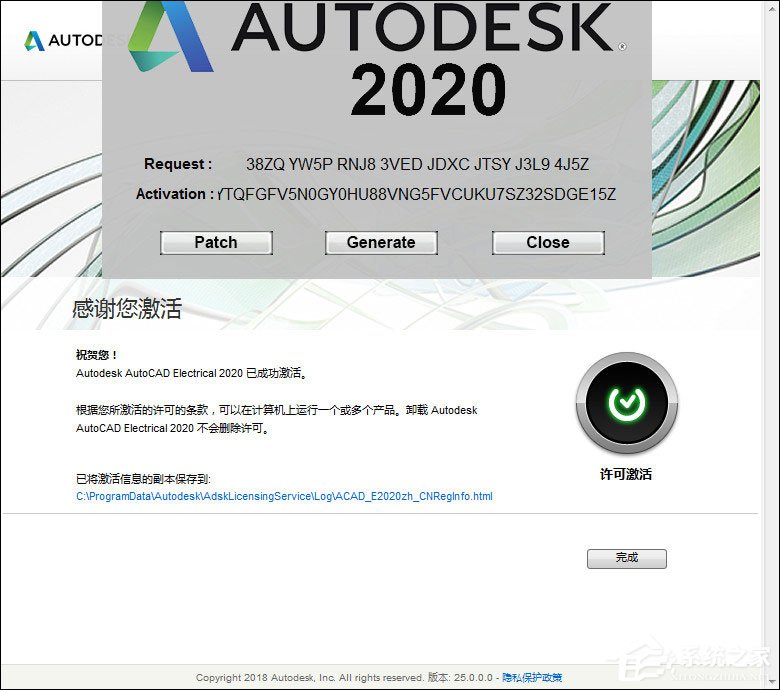Image resolution: width=780 pixels, height=690 pixels.
Task: Click the Activation: label in the keygen
Action: 175,194
